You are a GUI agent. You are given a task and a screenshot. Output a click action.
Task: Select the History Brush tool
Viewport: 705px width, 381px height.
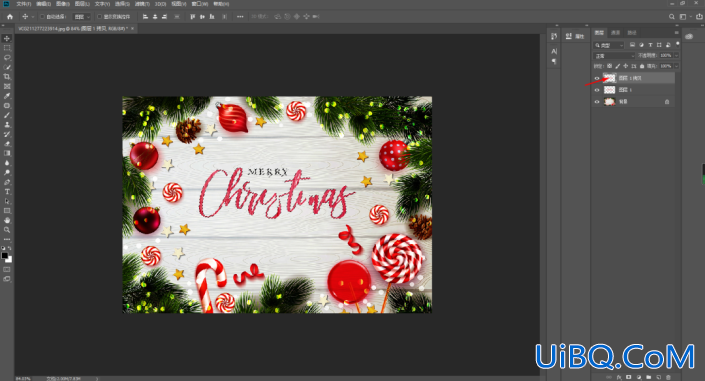click(7, 134)
